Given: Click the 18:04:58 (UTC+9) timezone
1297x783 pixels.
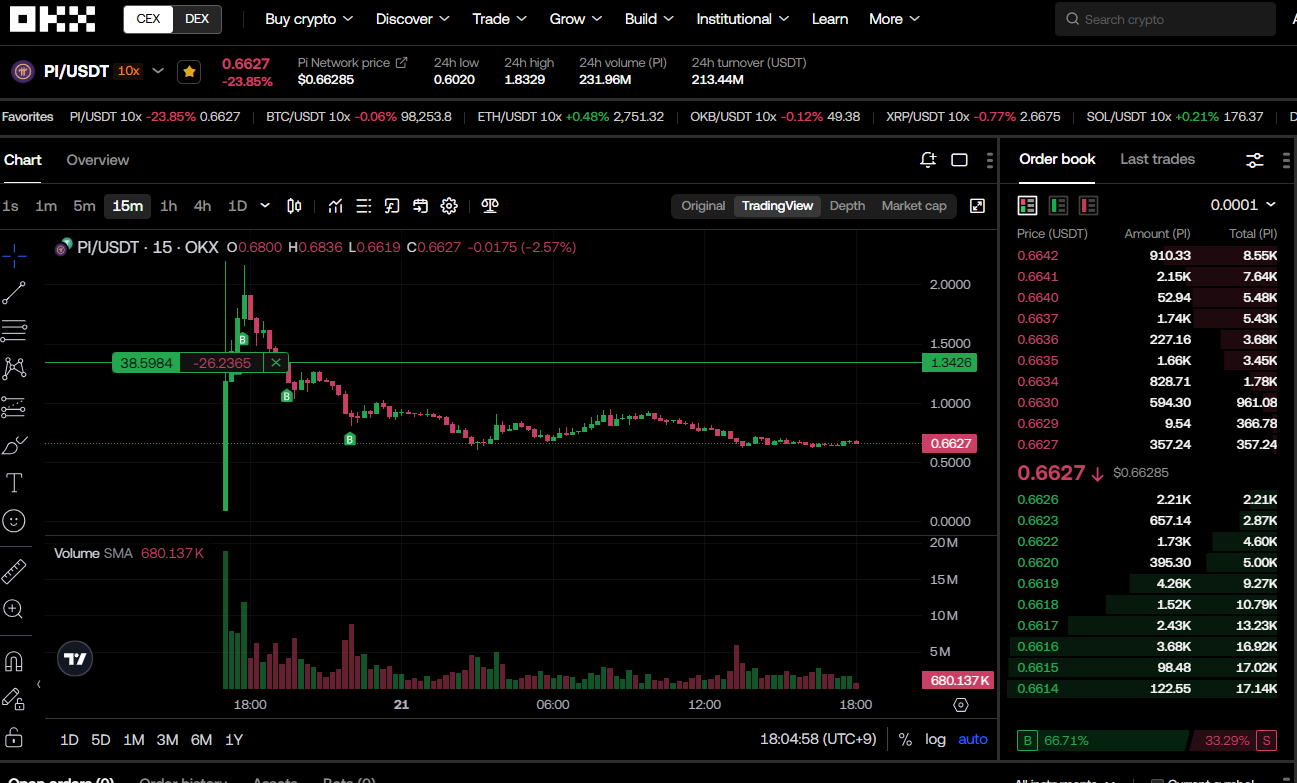Looking at the screenshot, I should (819, 740).
